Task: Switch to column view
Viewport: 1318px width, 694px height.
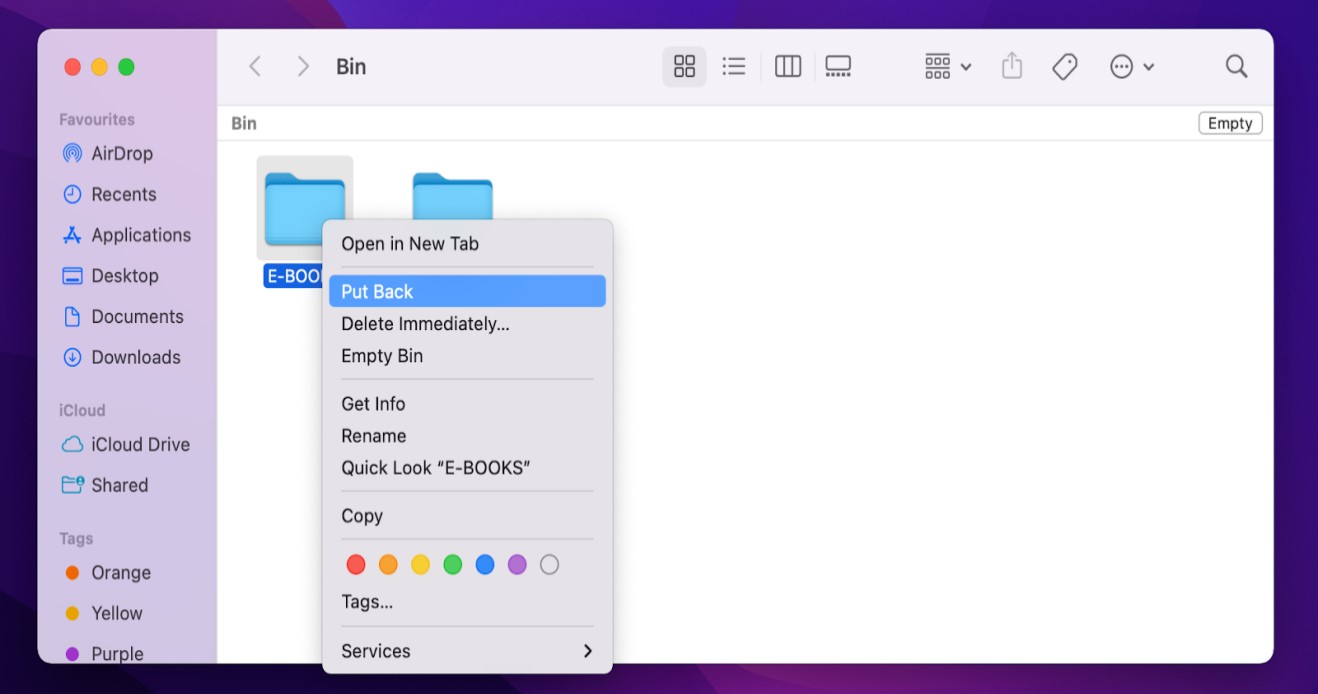Action: [788, 67]
